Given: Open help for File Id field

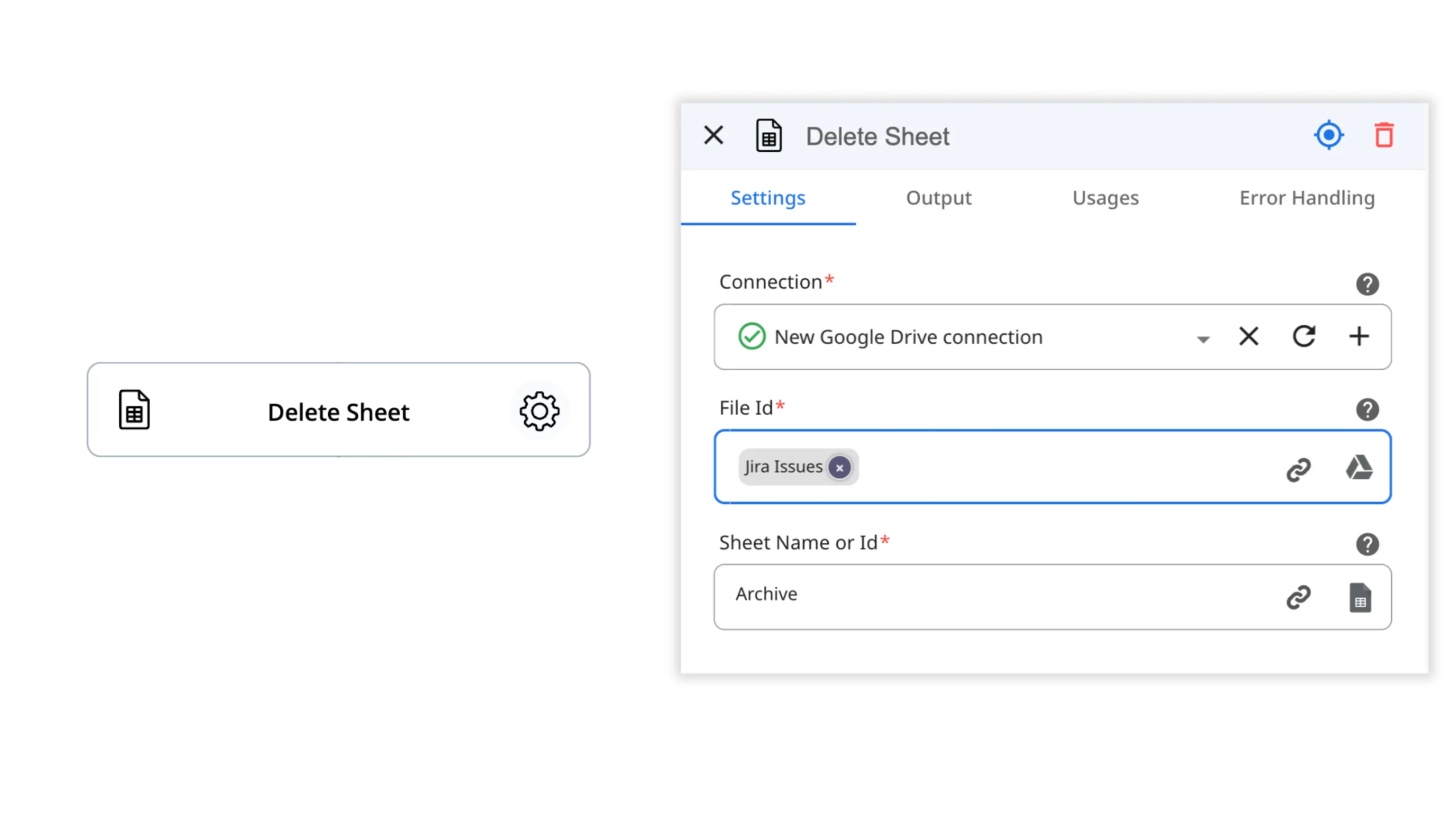Looking at the screenshot, I should 1367,409.
